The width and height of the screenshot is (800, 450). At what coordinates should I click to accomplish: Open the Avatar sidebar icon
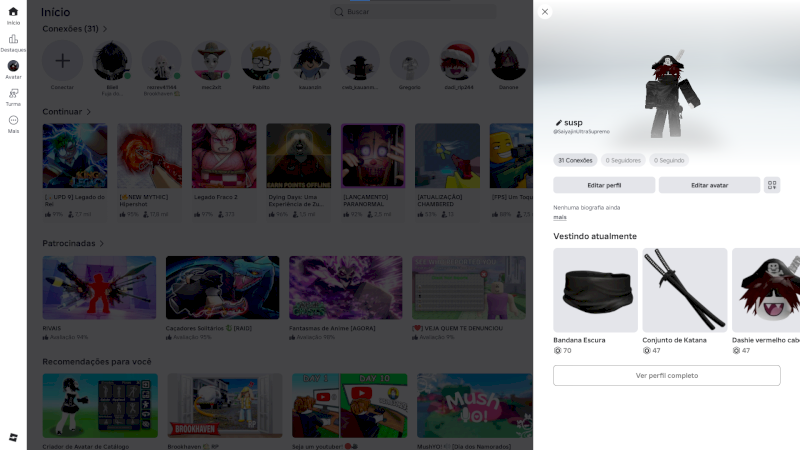[x=13, y=66]
